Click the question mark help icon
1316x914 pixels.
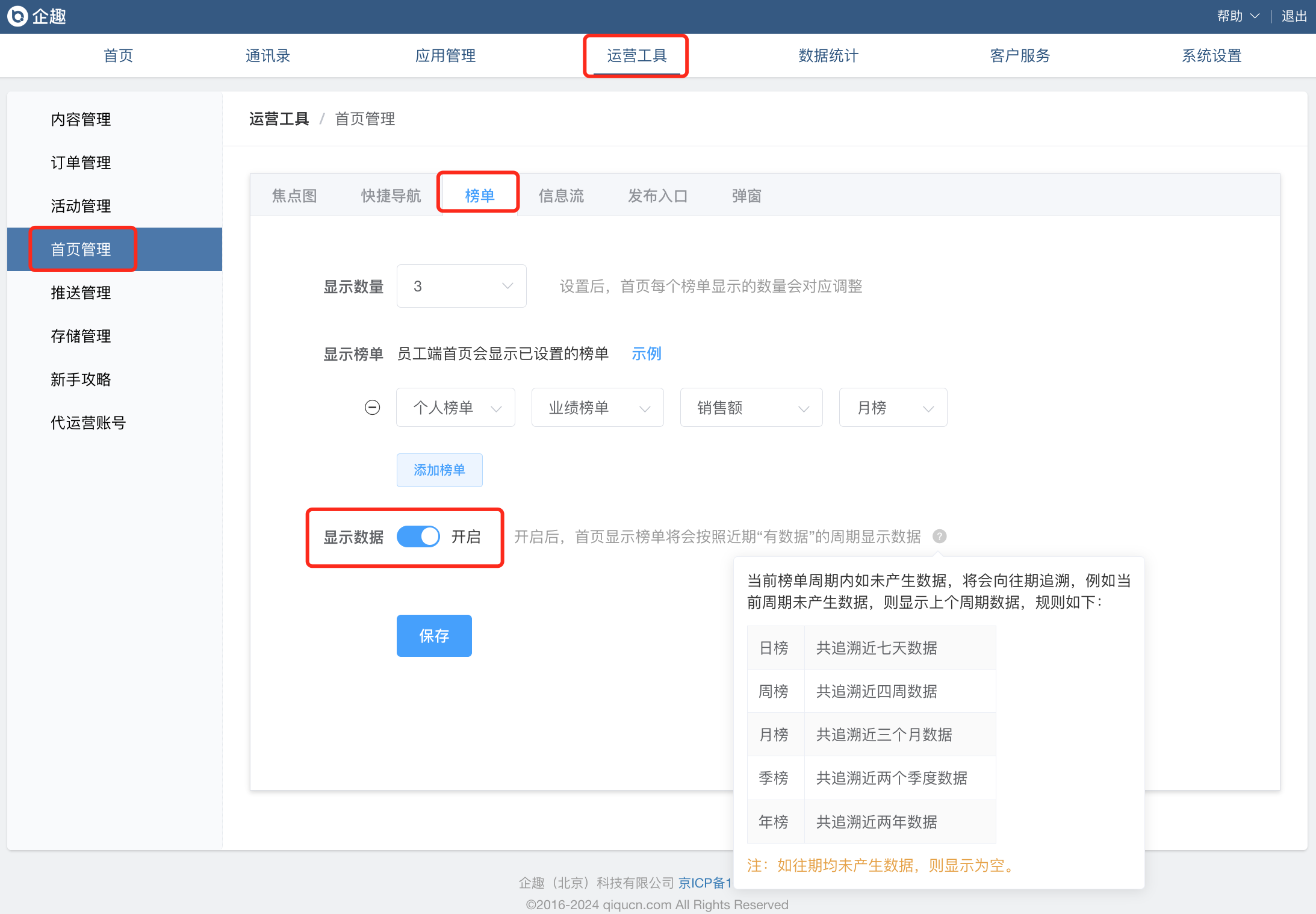point(939,536)
